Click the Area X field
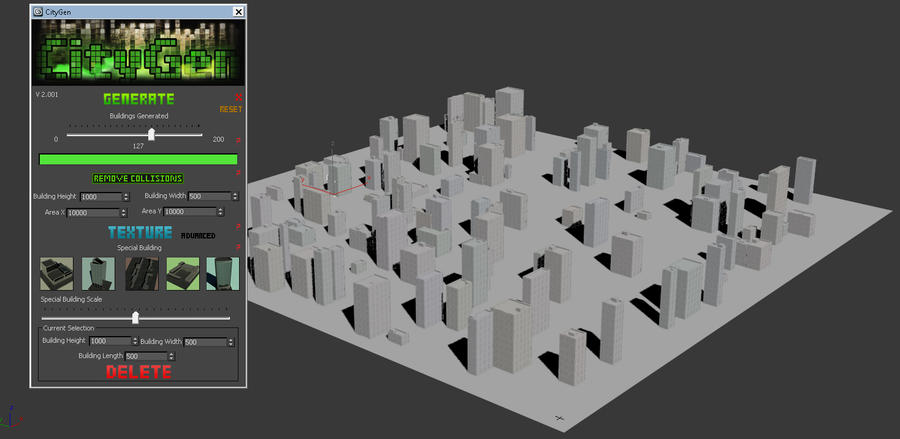Screen dimensions: 900x439 pyautogui.click(x=93, y=213)
